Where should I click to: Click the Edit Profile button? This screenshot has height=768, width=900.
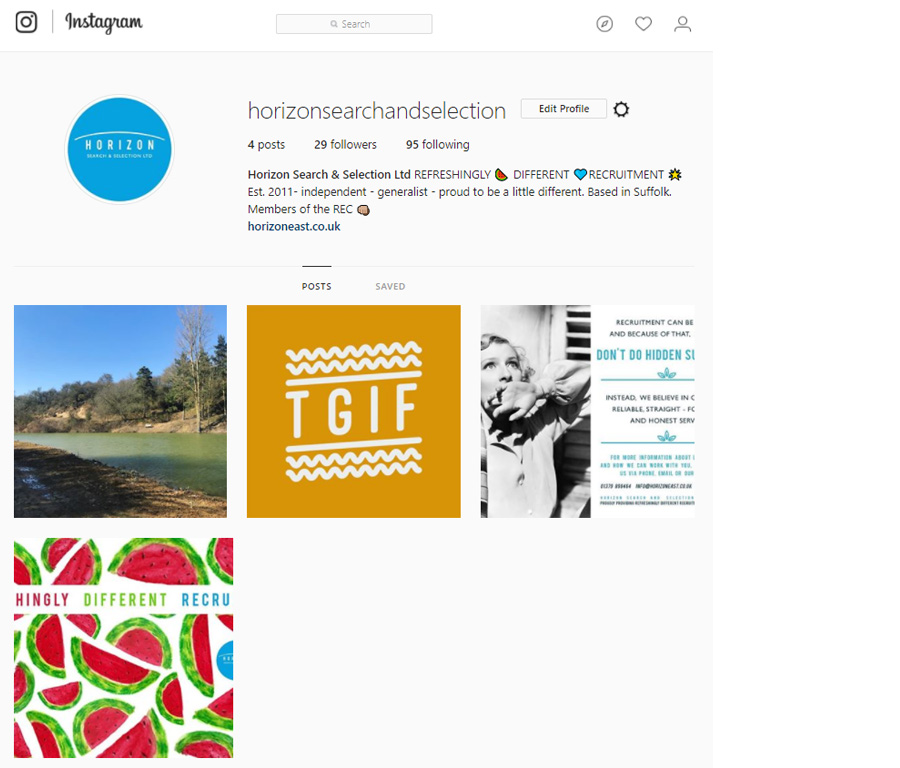pyautogui.click(x=564, y=108)
